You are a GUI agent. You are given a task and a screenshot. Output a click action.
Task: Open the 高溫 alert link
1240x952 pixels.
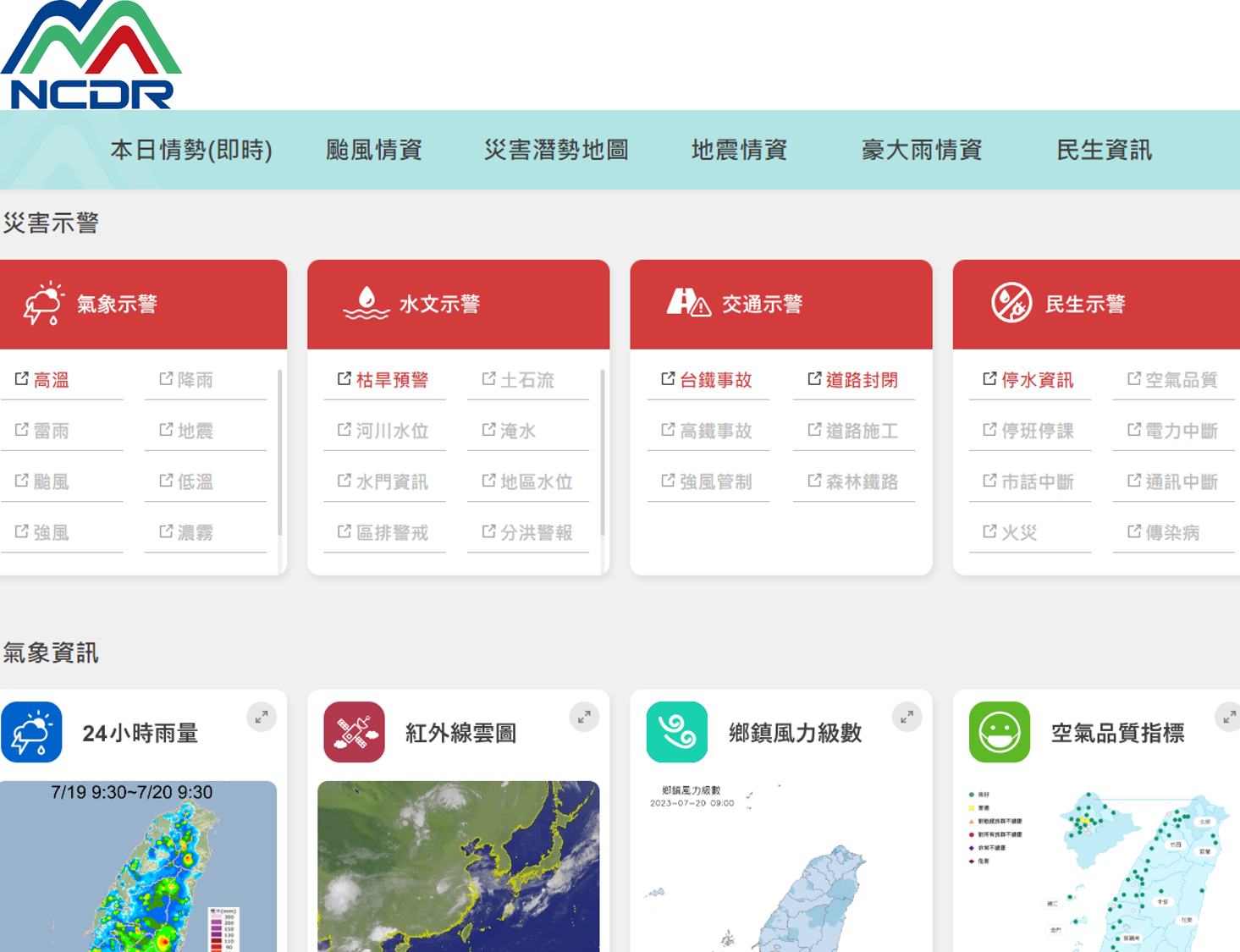(51, 380)
